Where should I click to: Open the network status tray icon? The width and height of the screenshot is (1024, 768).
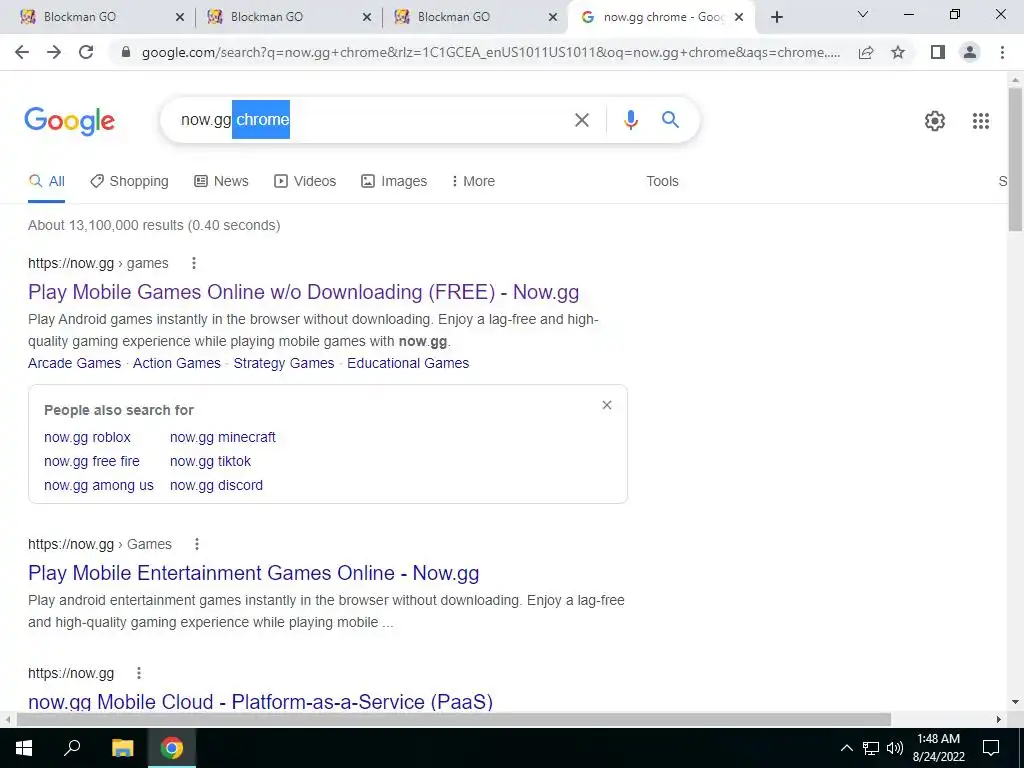point(871,748)
